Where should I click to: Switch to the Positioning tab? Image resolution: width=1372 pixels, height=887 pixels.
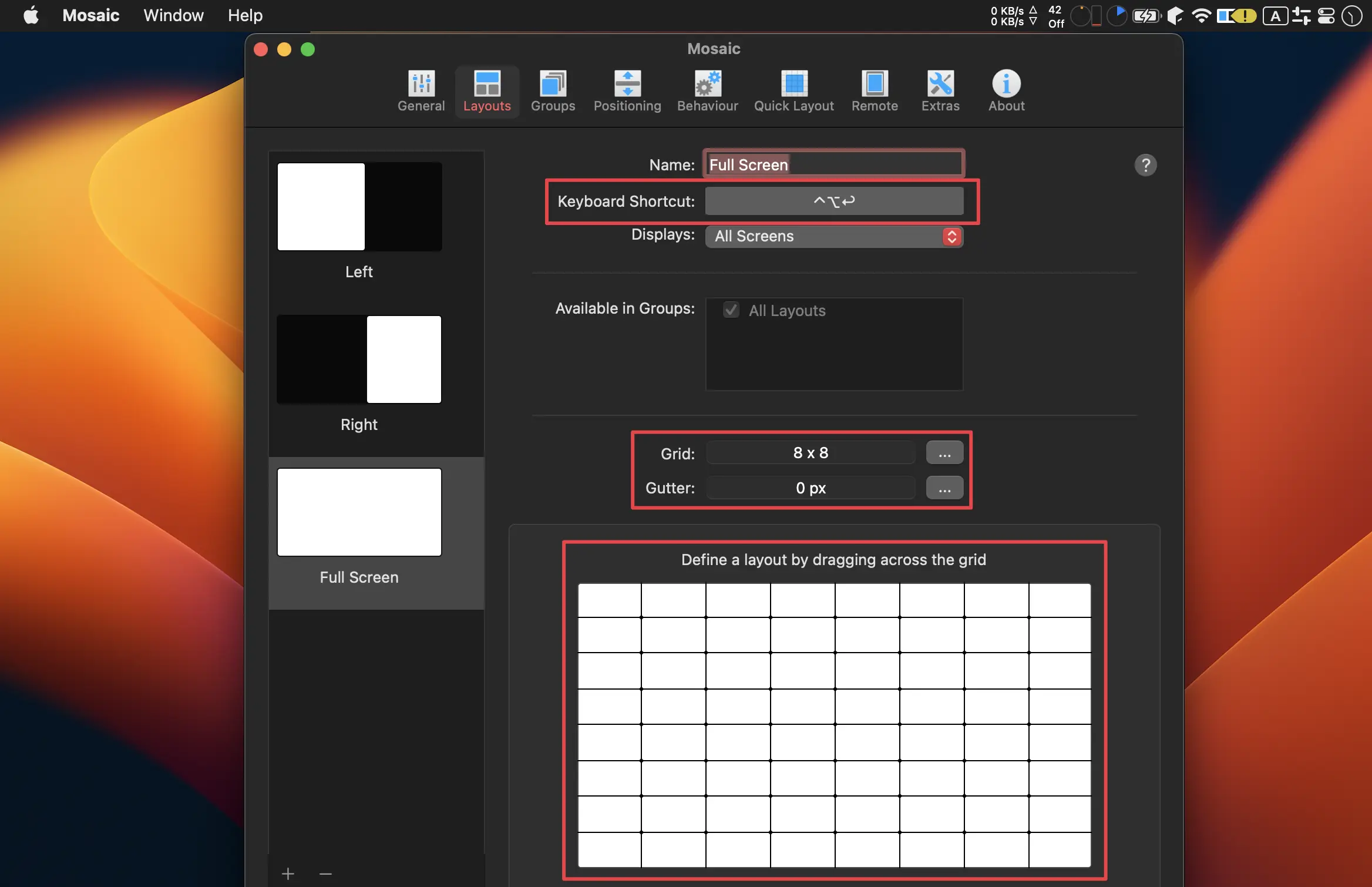tap(627, 92)
